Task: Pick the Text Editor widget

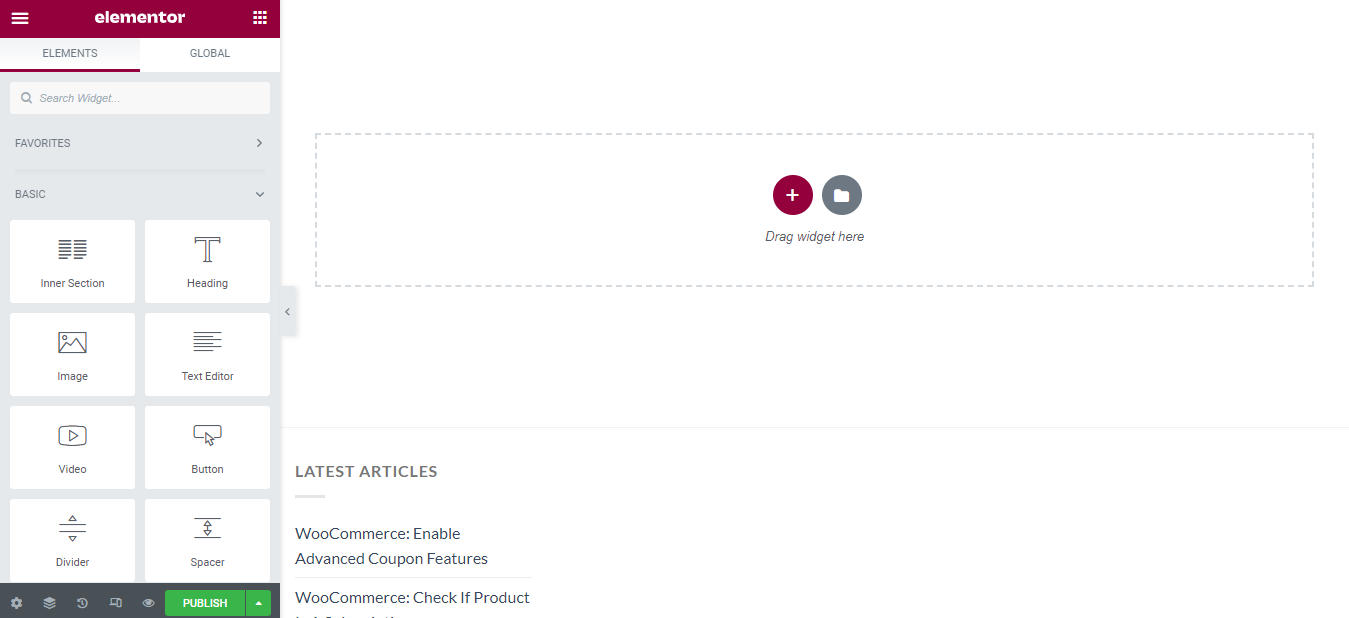Action: tap(207, 355)
